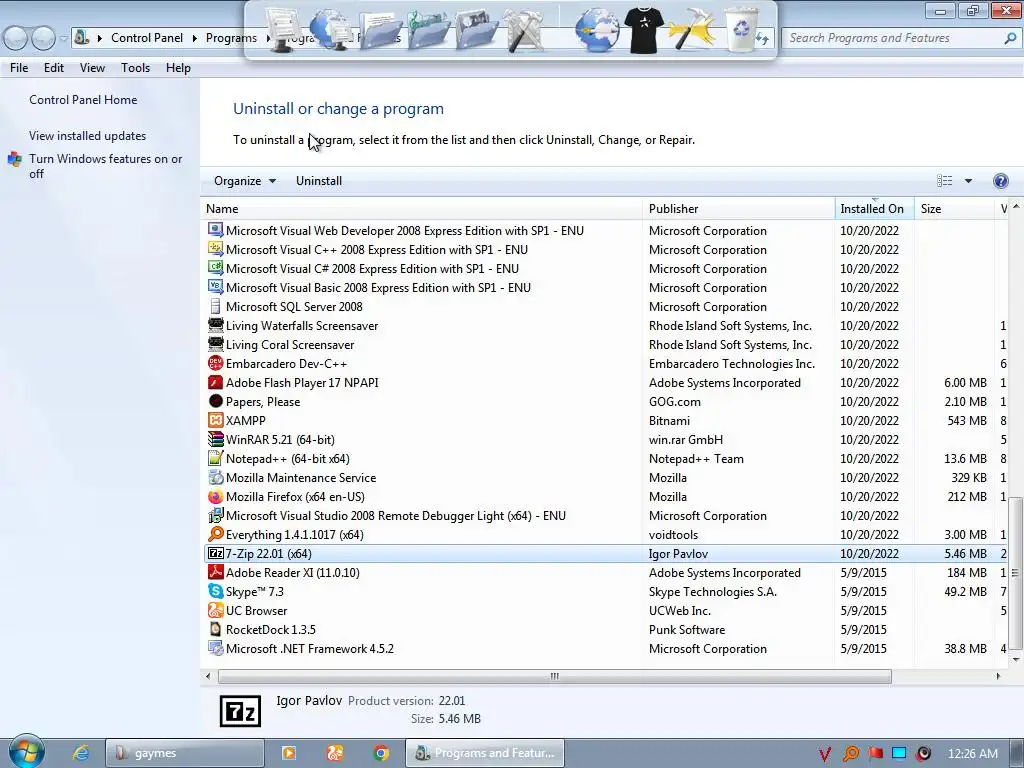Click the red flag Action Center tray icon
The width and height of the screenshot is (1024, 768).
pos(875,754)
